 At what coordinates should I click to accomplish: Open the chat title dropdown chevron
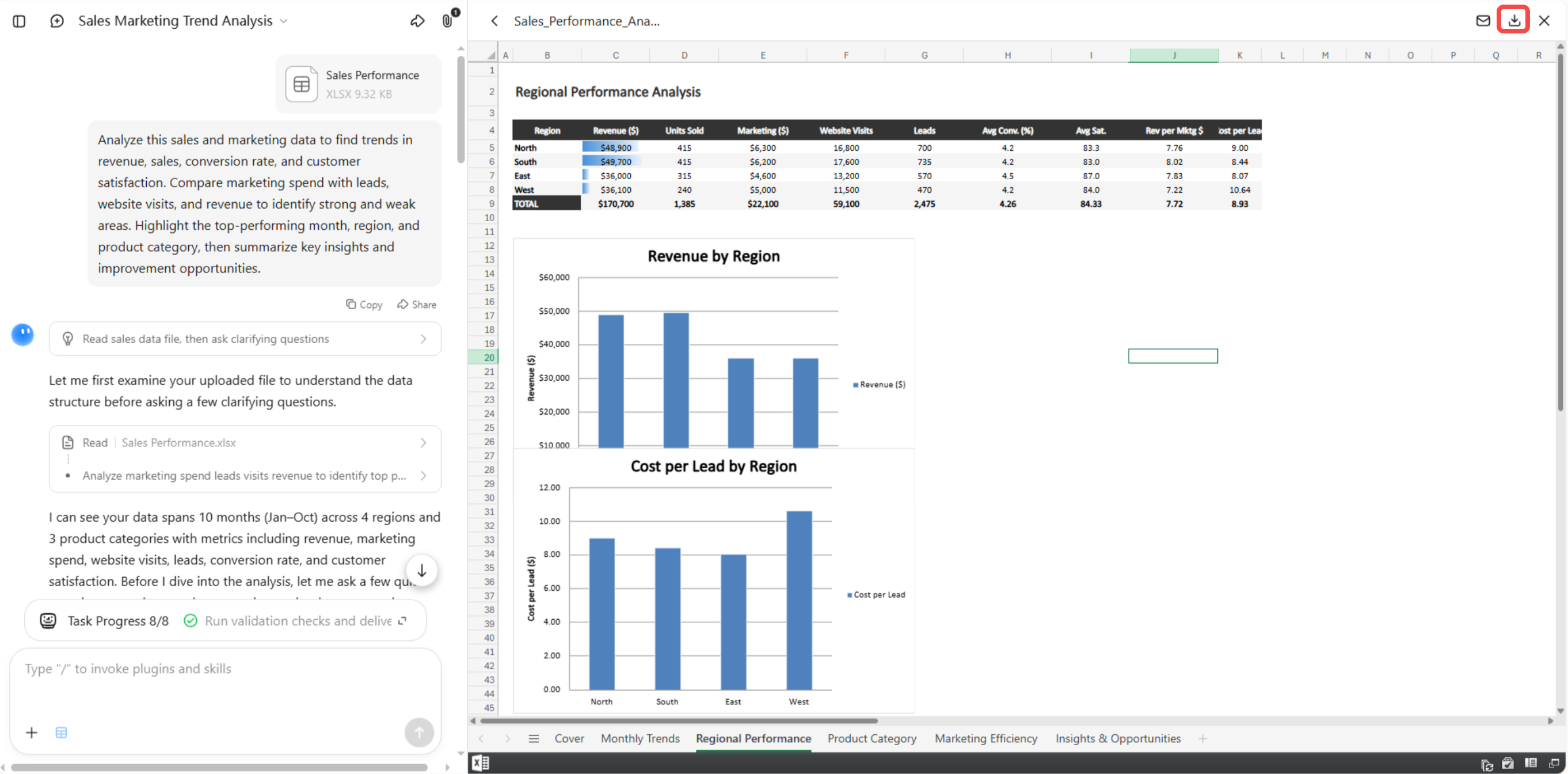(283, 21)
